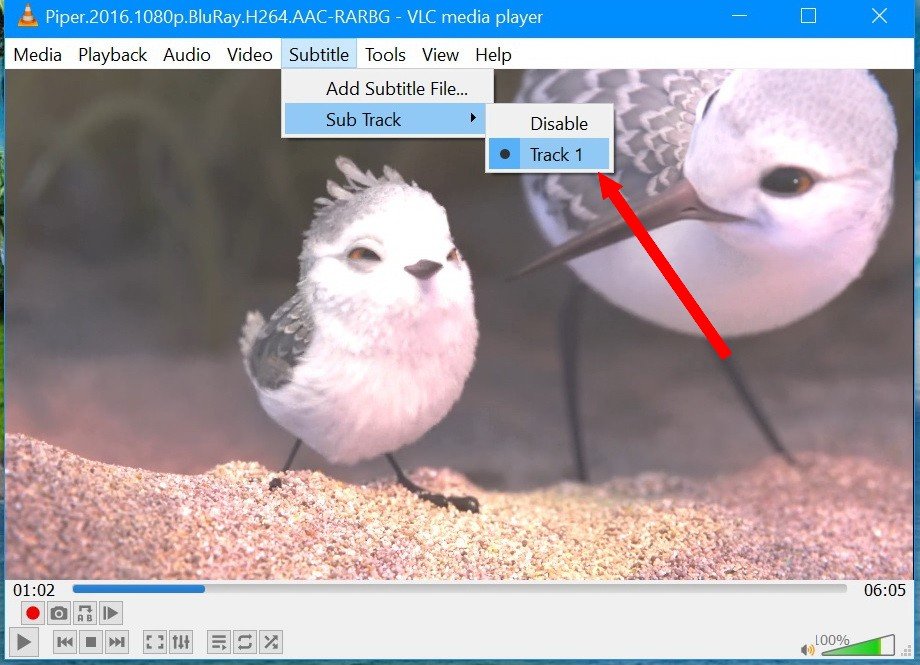This screenshot has width=920, height=665.
Task: Skip to next media in playlist
Action: coord(117,642)
